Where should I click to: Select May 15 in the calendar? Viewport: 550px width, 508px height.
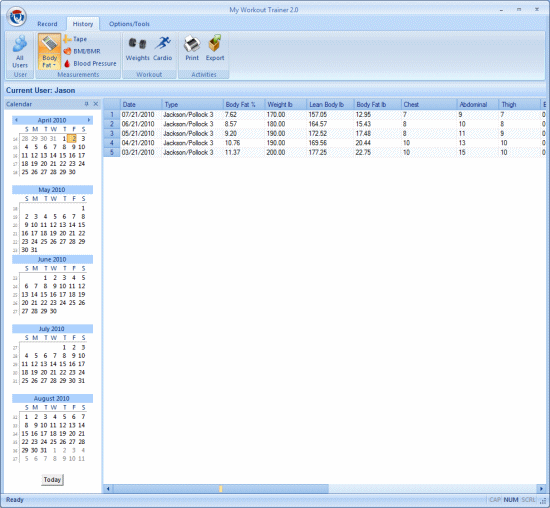[x=81, y=225]
